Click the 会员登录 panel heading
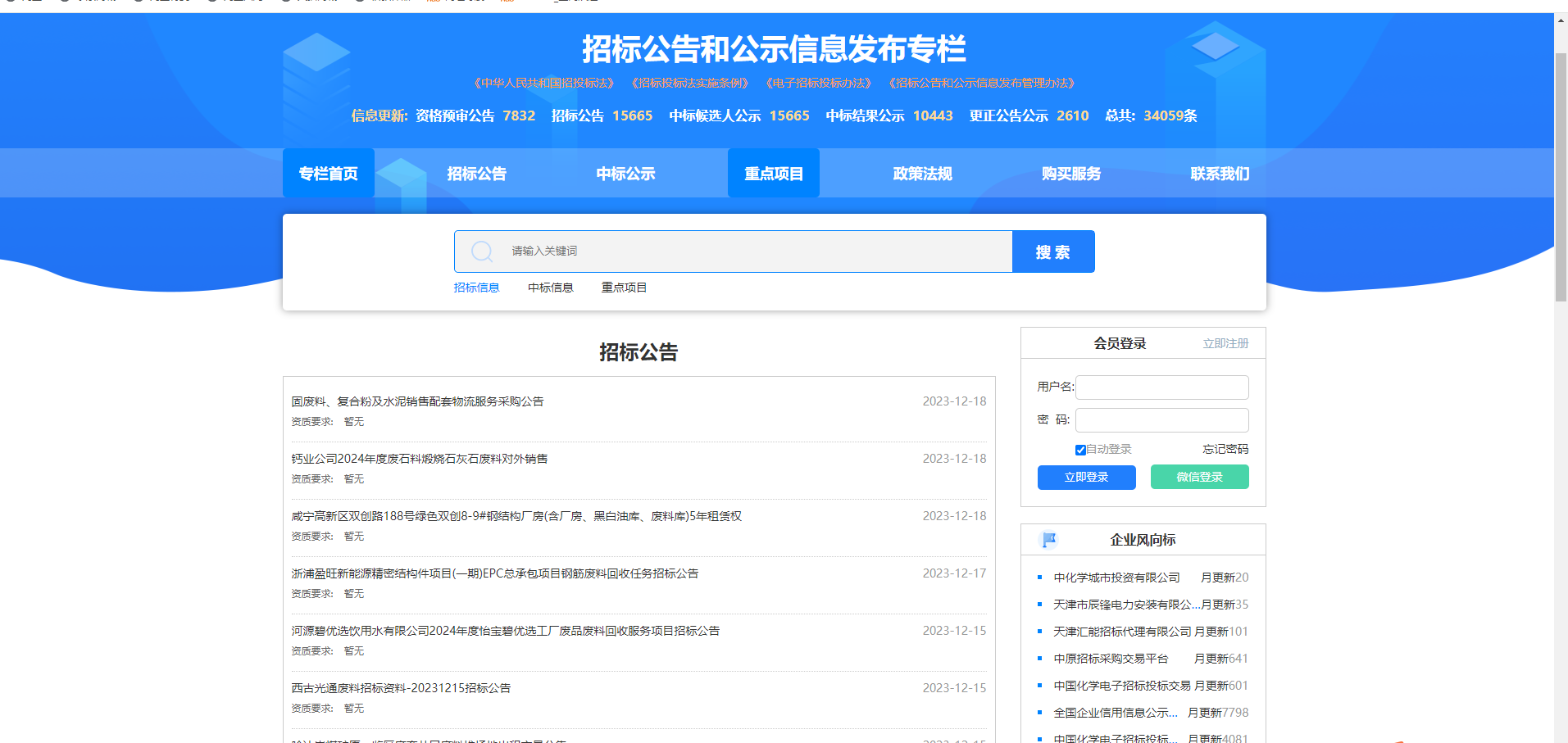The image size is (1568, 743). tap(1120, 343)
